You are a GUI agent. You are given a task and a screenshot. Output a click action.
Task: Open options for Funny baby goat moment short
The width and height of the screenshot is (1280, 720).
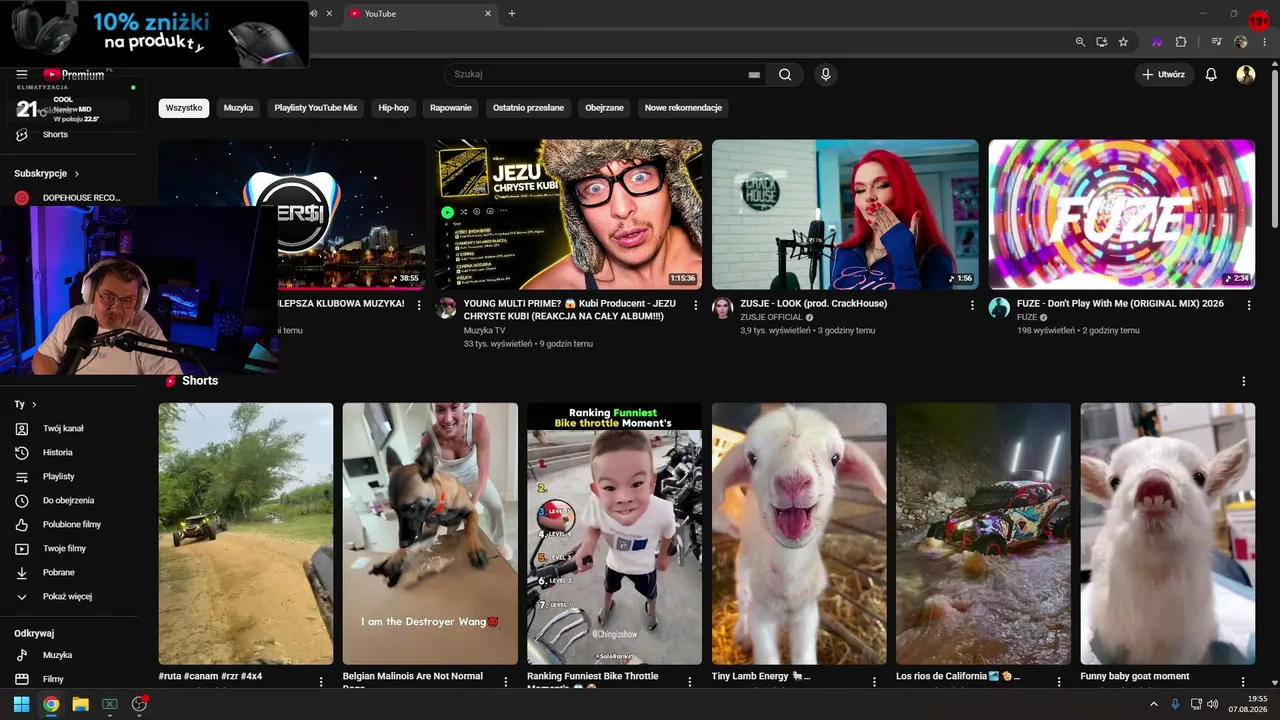(1244, 681)
